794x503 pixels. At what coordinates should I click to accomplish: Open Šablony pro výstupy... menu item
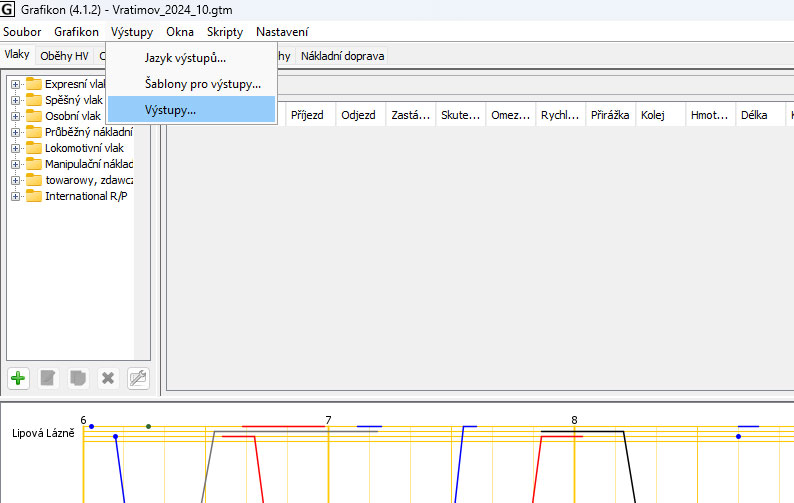[x=203, y=83]
